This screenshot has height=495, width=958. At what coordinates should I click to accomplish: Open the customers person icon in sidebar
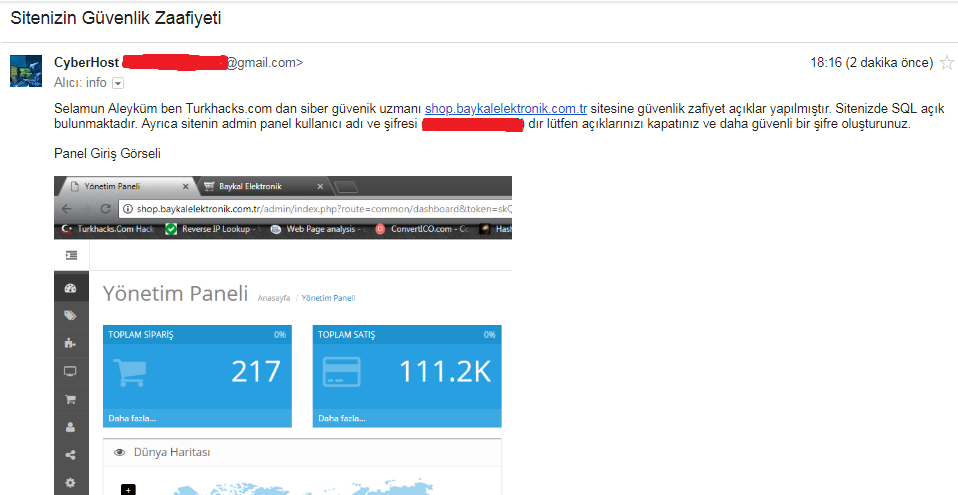click(x=70, y=427)
